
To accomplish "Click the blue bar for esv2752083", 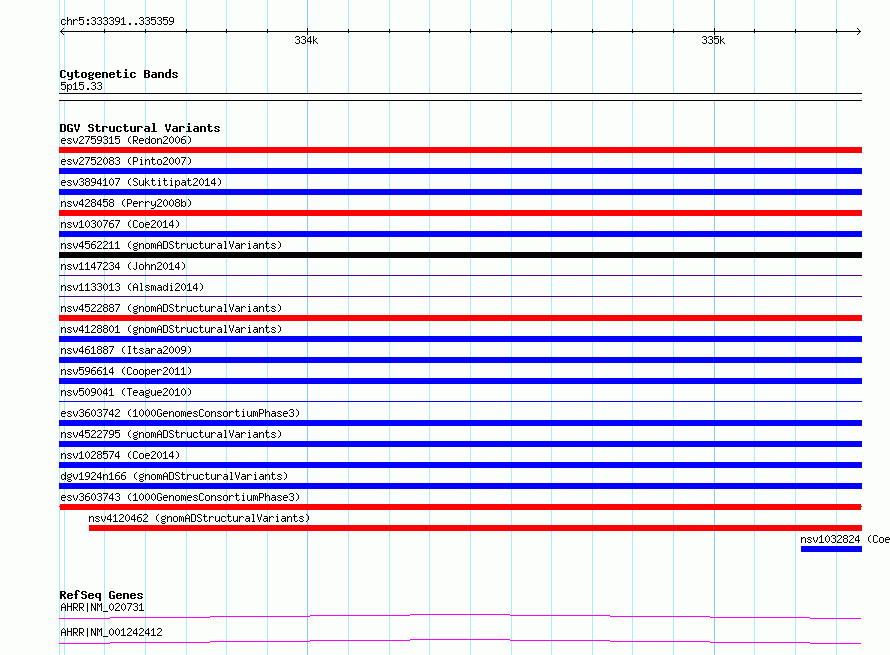I will (x=460, y=171).
